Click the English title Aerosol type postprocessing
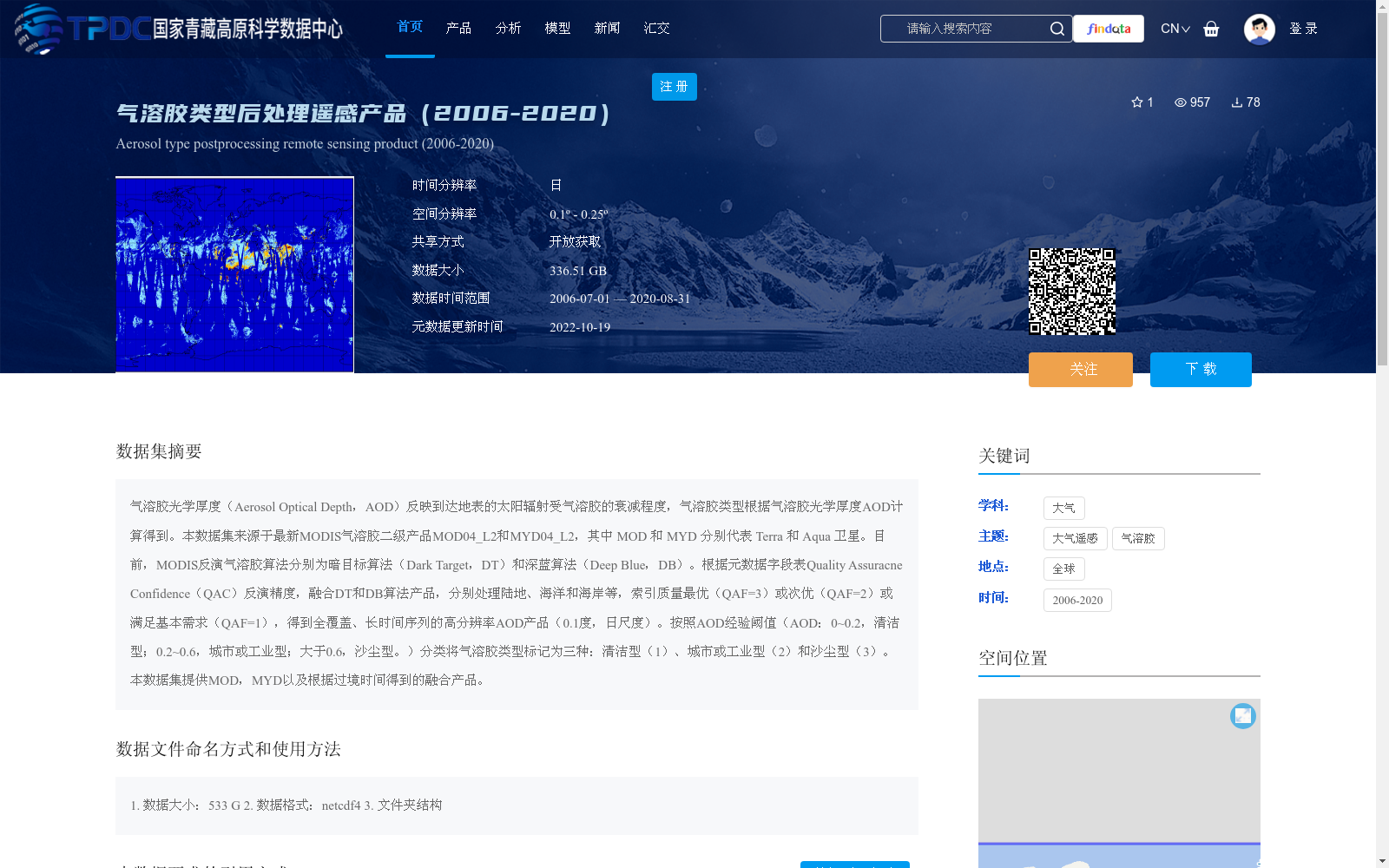1389x868 pixels. tap(305, 143)
